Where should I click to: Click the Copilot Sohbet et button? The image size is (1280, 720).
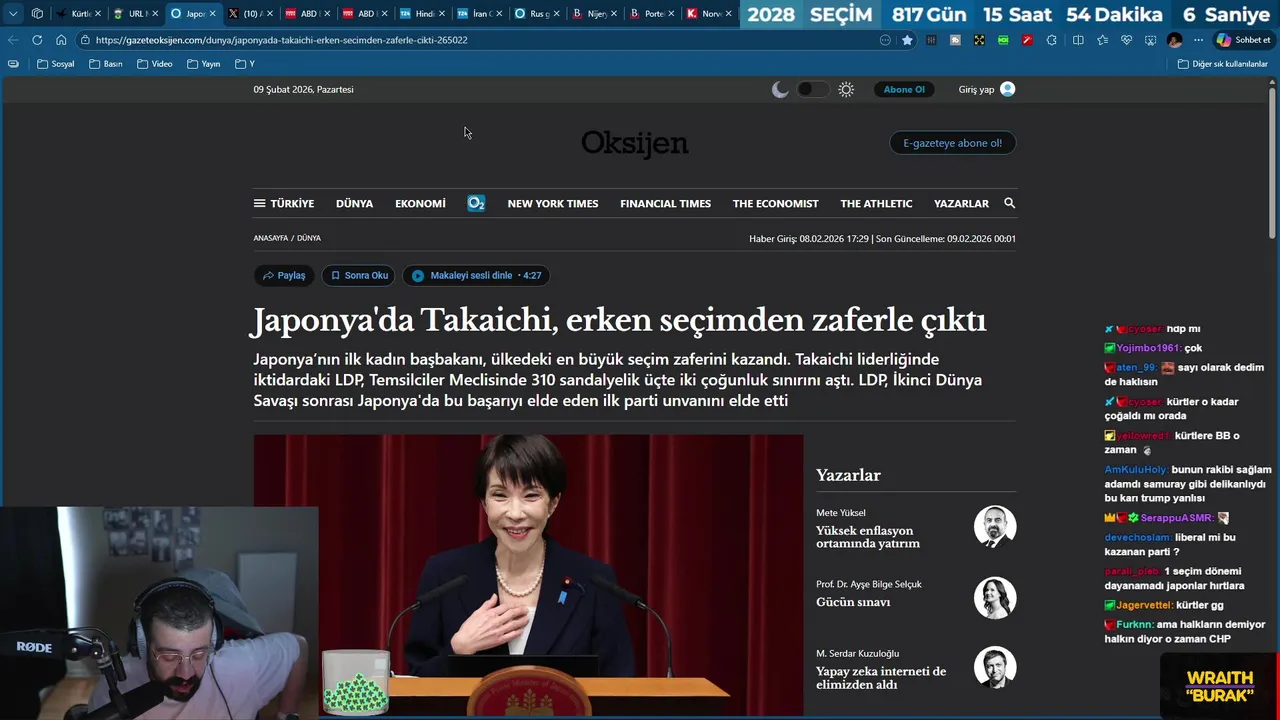[1243, 40]
